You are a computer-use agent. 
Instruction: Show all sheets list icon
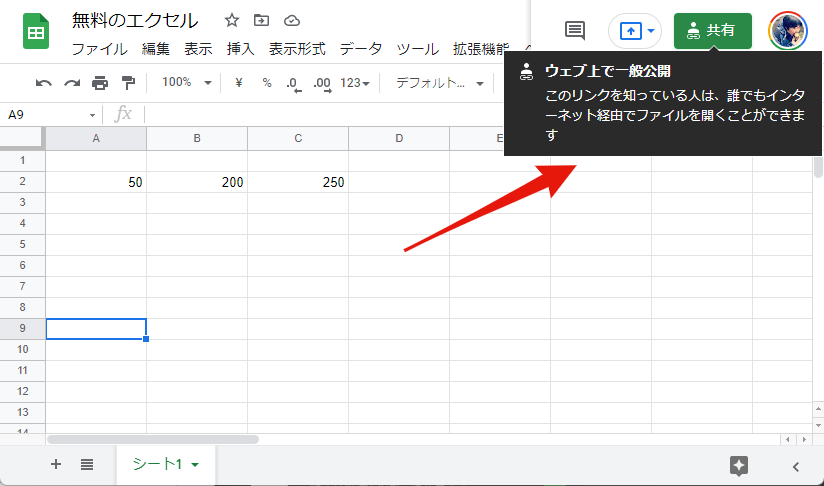[x=87, y=465]
